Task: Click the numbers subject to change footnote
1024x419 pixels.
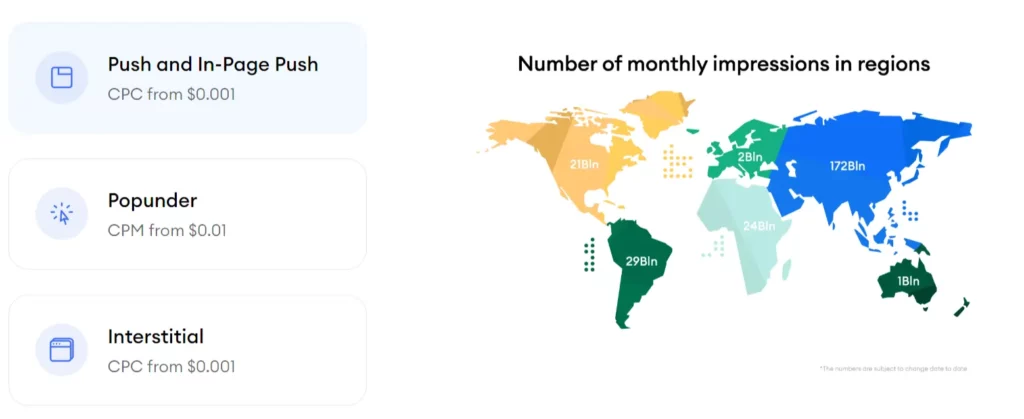Action: click(x=893, y=369)
